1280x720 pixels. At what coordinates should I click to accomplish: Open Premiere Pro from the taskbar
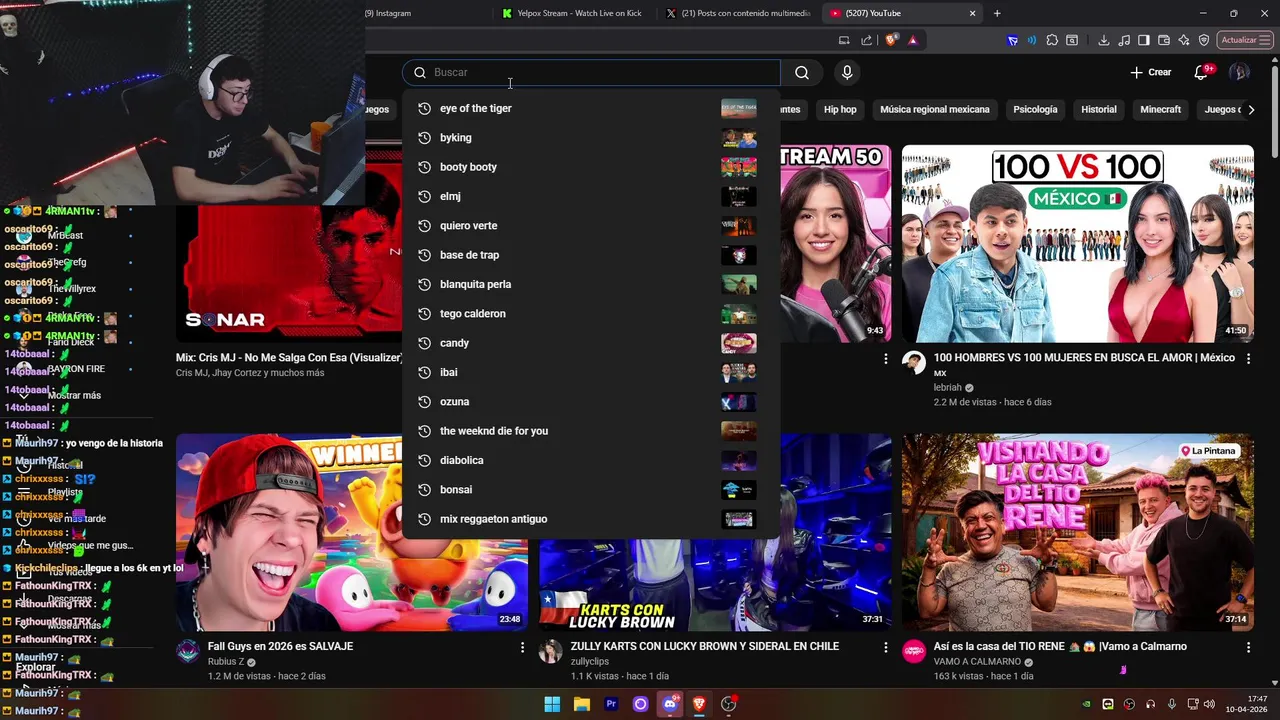click(x=611, y=704)
